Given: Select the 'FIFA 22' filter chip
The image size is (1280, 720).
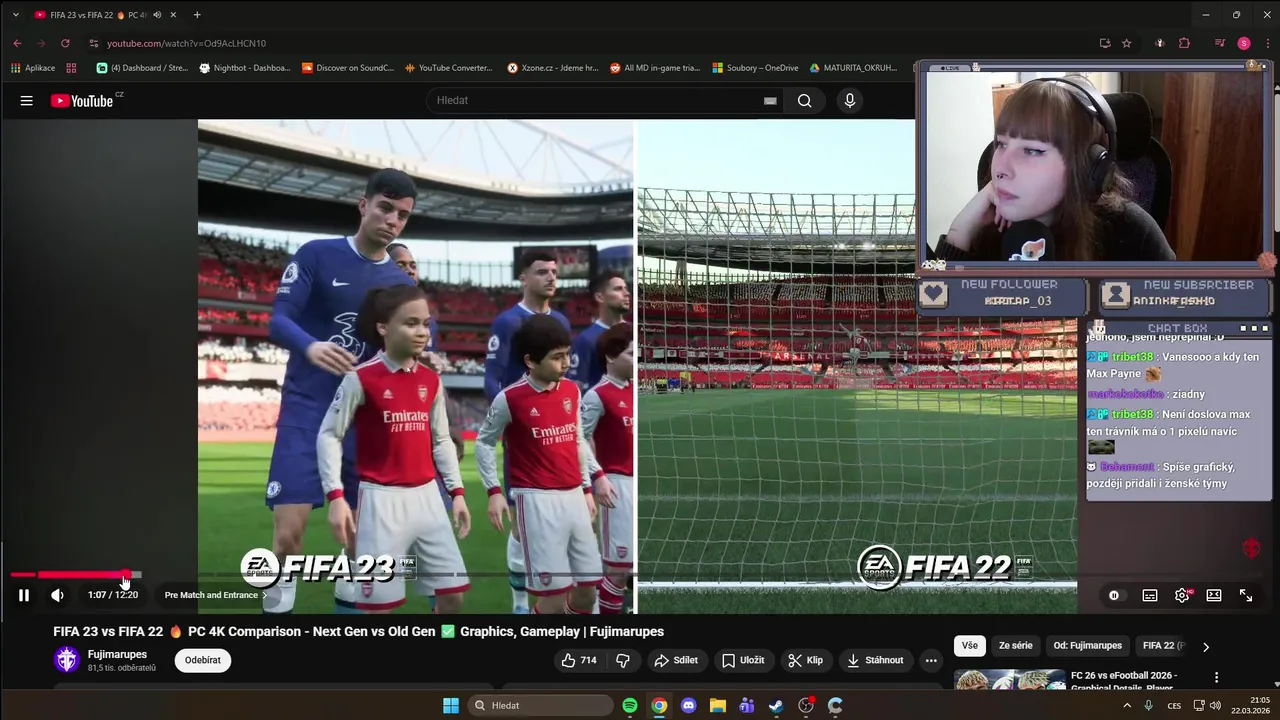Looking at the screenshot, I should tap(1163, 646).
